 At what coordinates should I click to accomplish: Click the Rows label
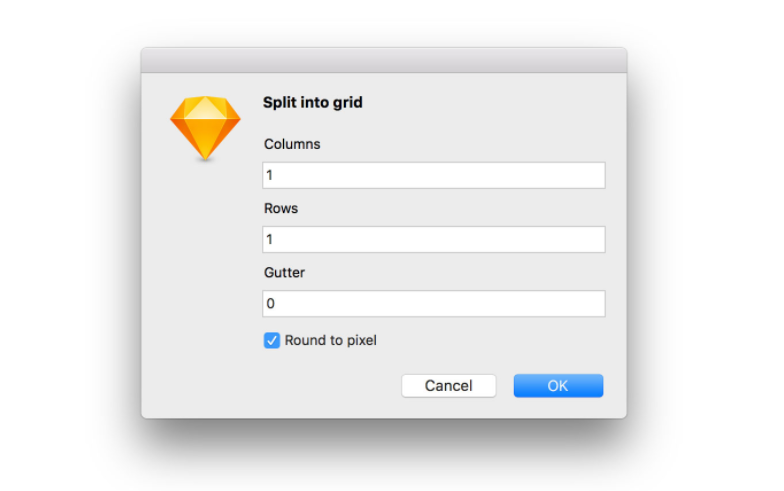281,208
